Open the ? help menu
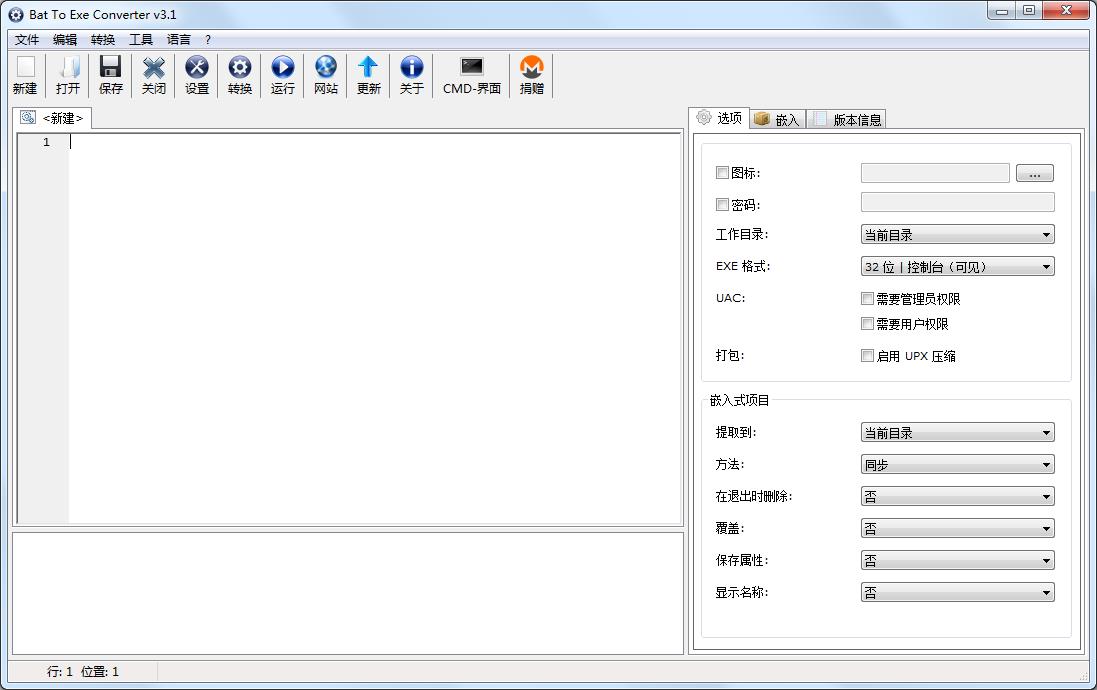The image size is (1097, 690). [x=208, y=40]
